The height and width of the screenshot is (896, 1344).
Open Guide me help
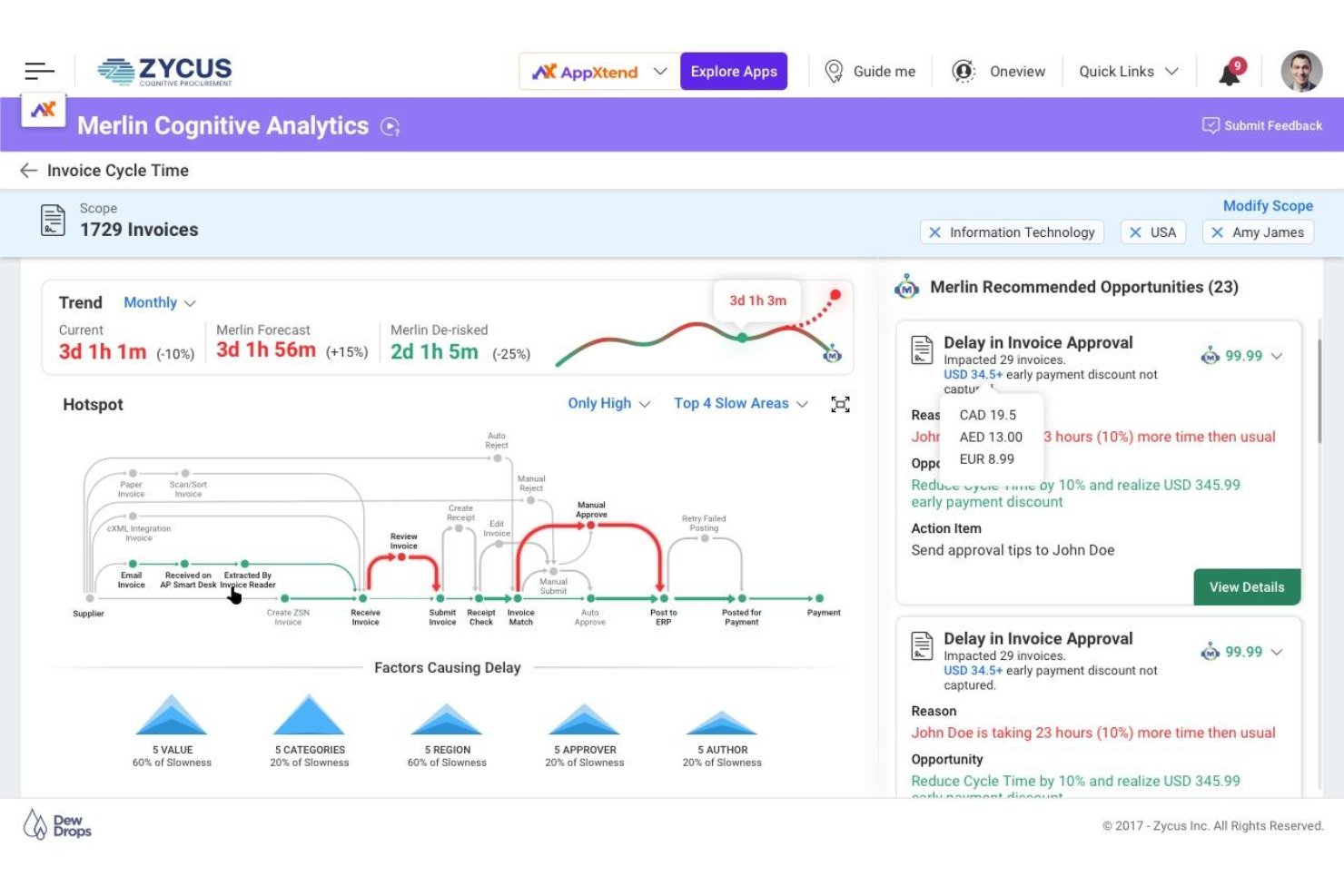[x=870, y=72]
